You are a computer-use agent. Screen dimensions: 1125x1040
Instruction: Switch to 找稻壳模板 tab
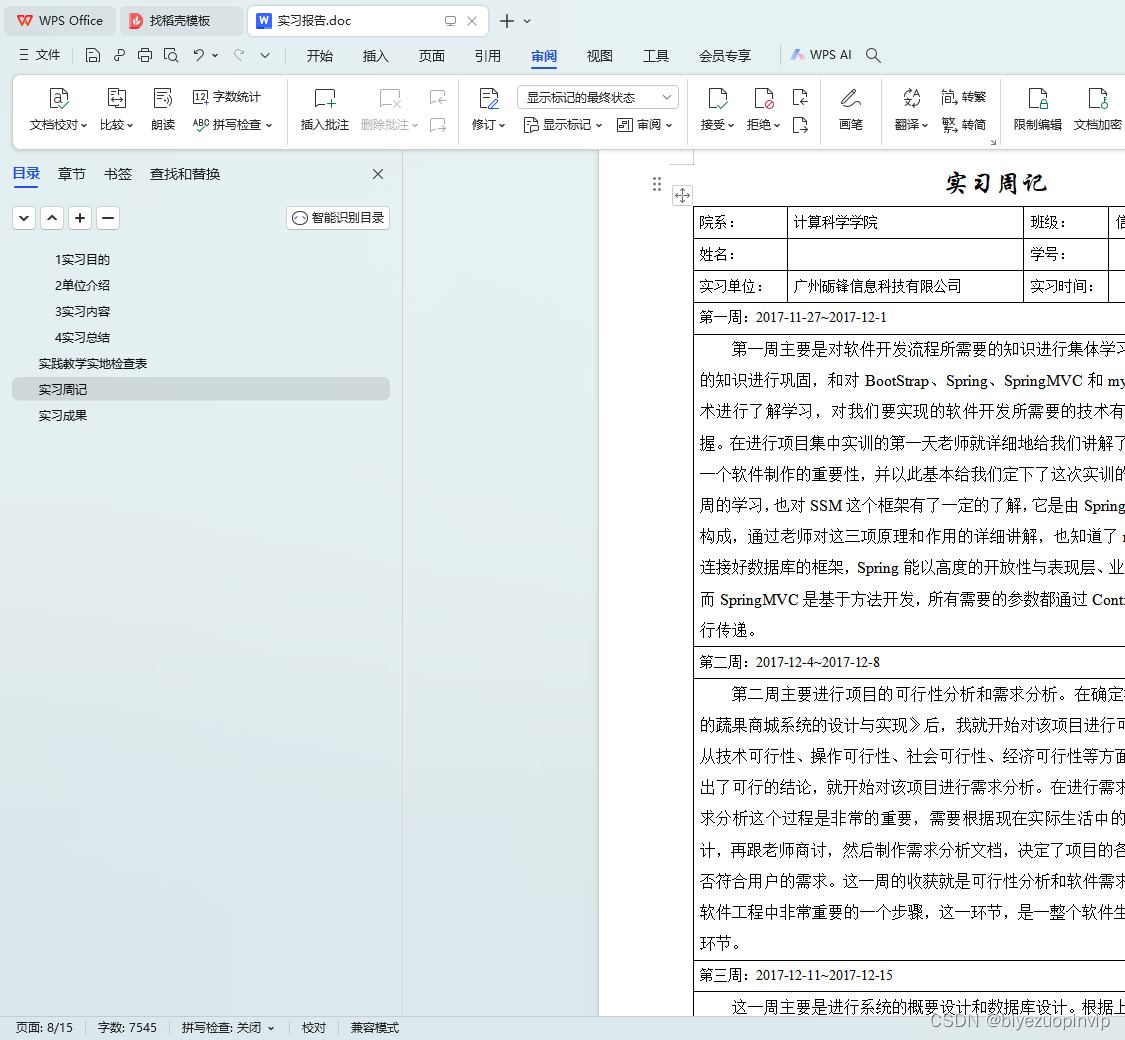point(181,21)
